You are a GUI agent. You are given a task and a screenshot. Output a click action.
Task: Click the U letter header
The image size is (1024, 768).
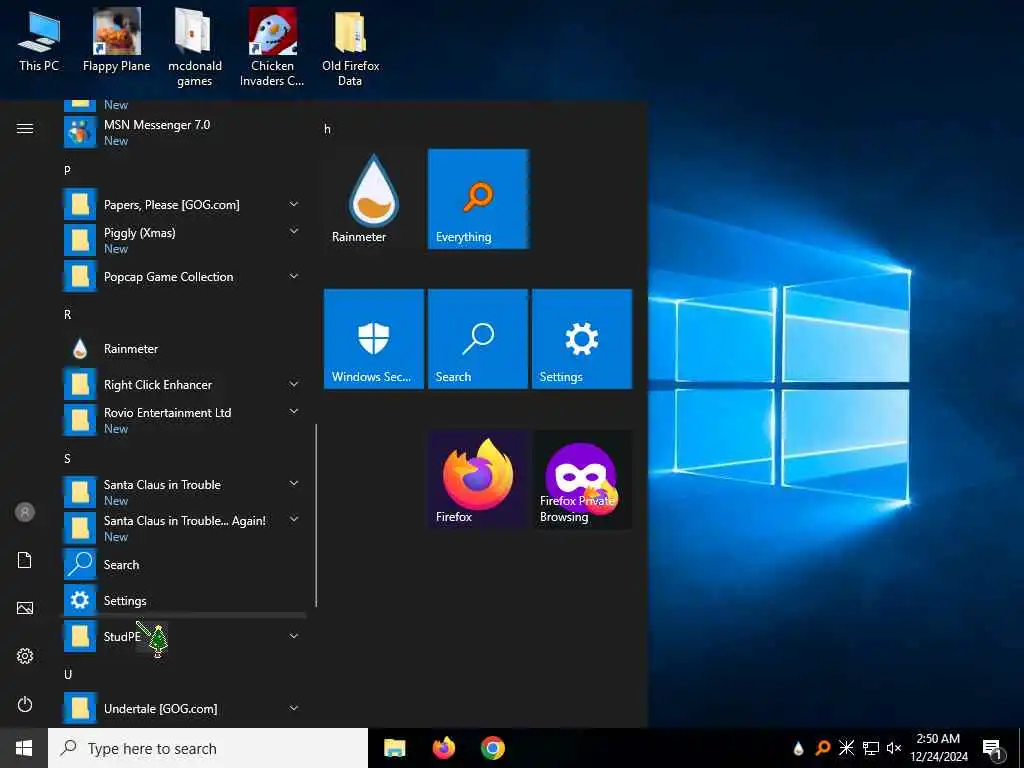(x=67, y=675)
